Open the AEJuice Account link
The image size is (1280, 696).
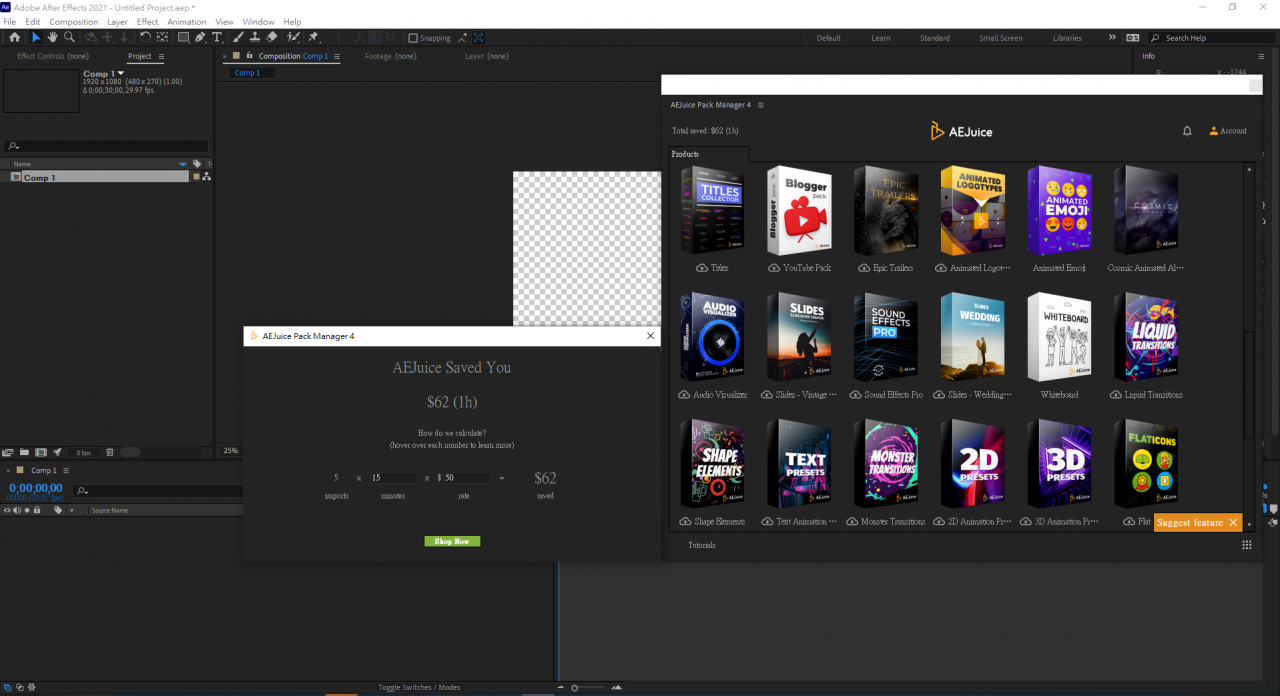tap(1228, 131)
